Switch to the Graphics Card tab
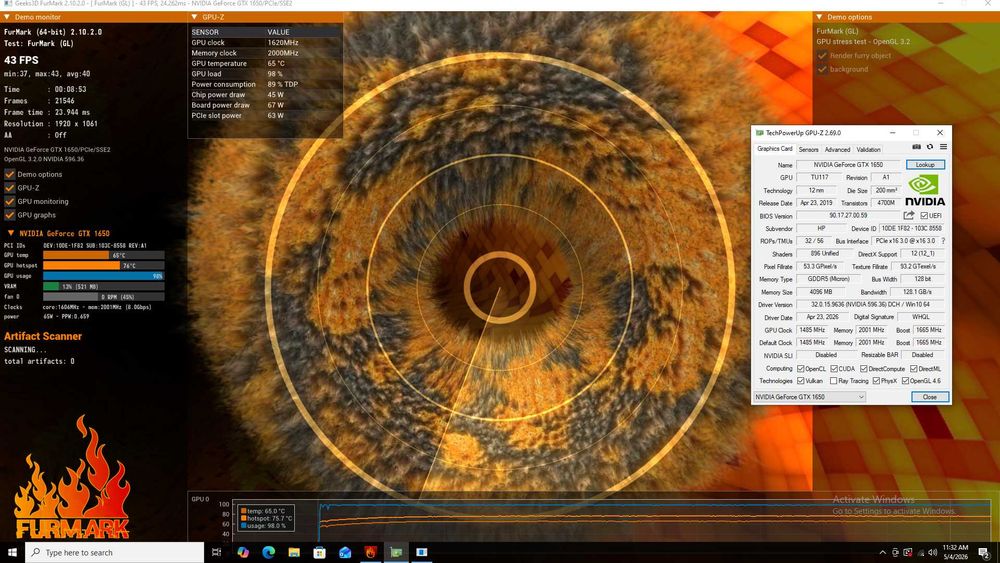 (x=774, y=149)
